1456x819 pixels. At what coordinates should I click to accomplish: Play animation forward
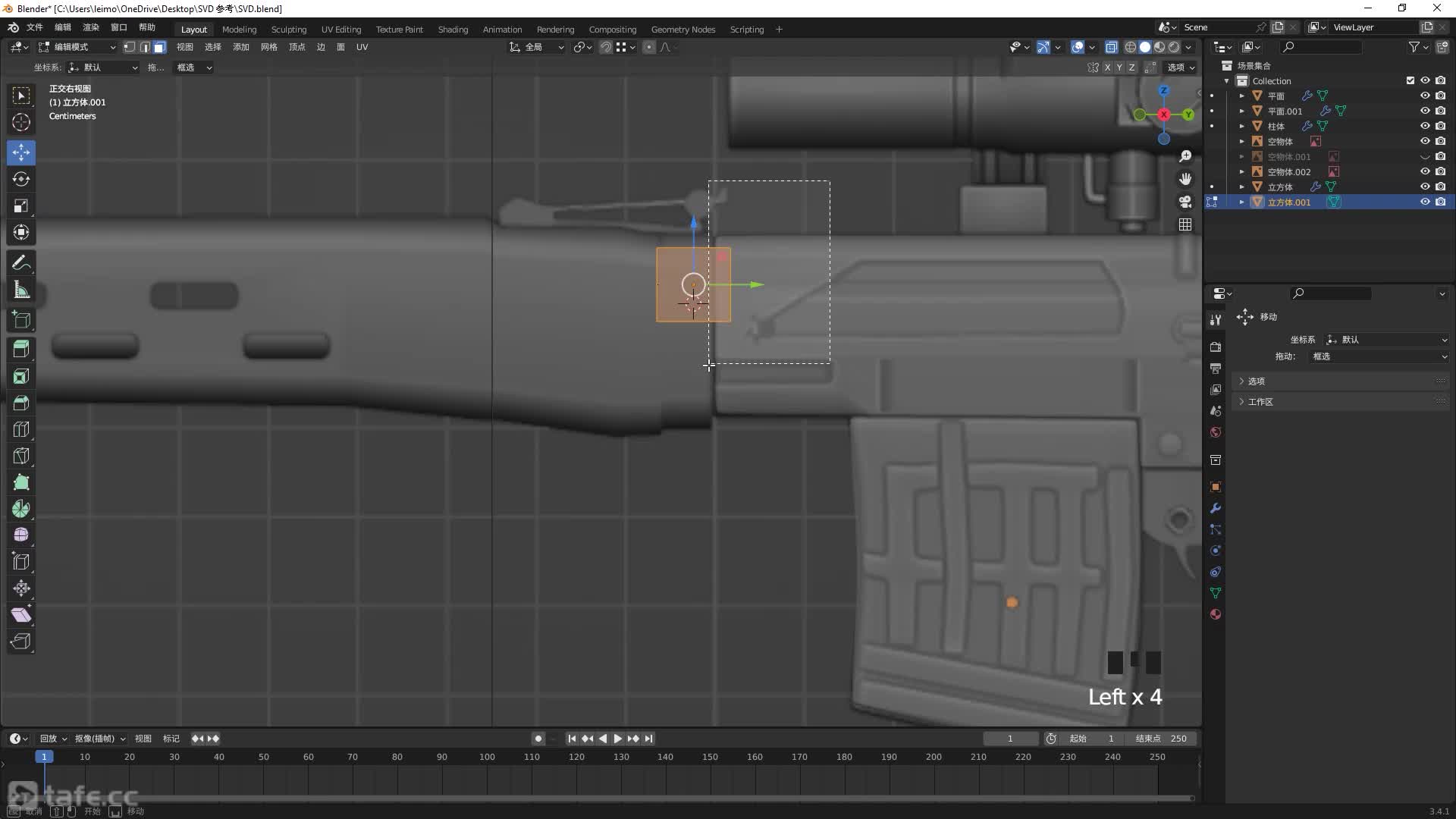618,739
